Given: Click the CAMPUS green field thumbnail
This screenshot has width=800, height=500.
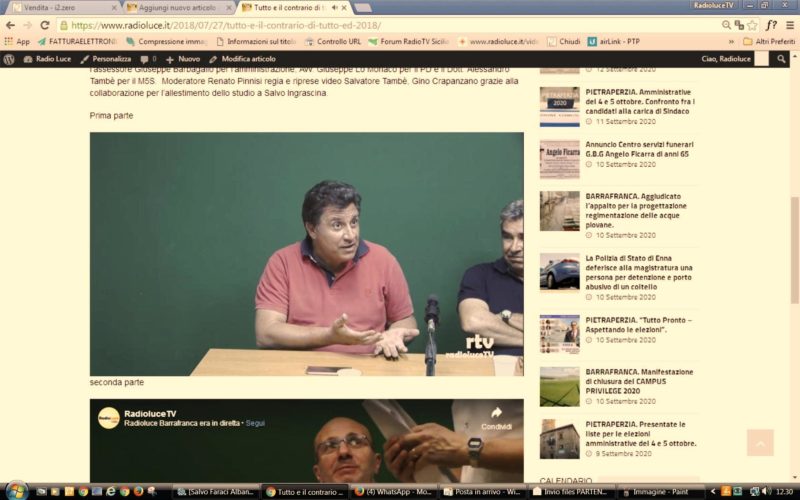Looking at the screenshot, I should [560, 386].
